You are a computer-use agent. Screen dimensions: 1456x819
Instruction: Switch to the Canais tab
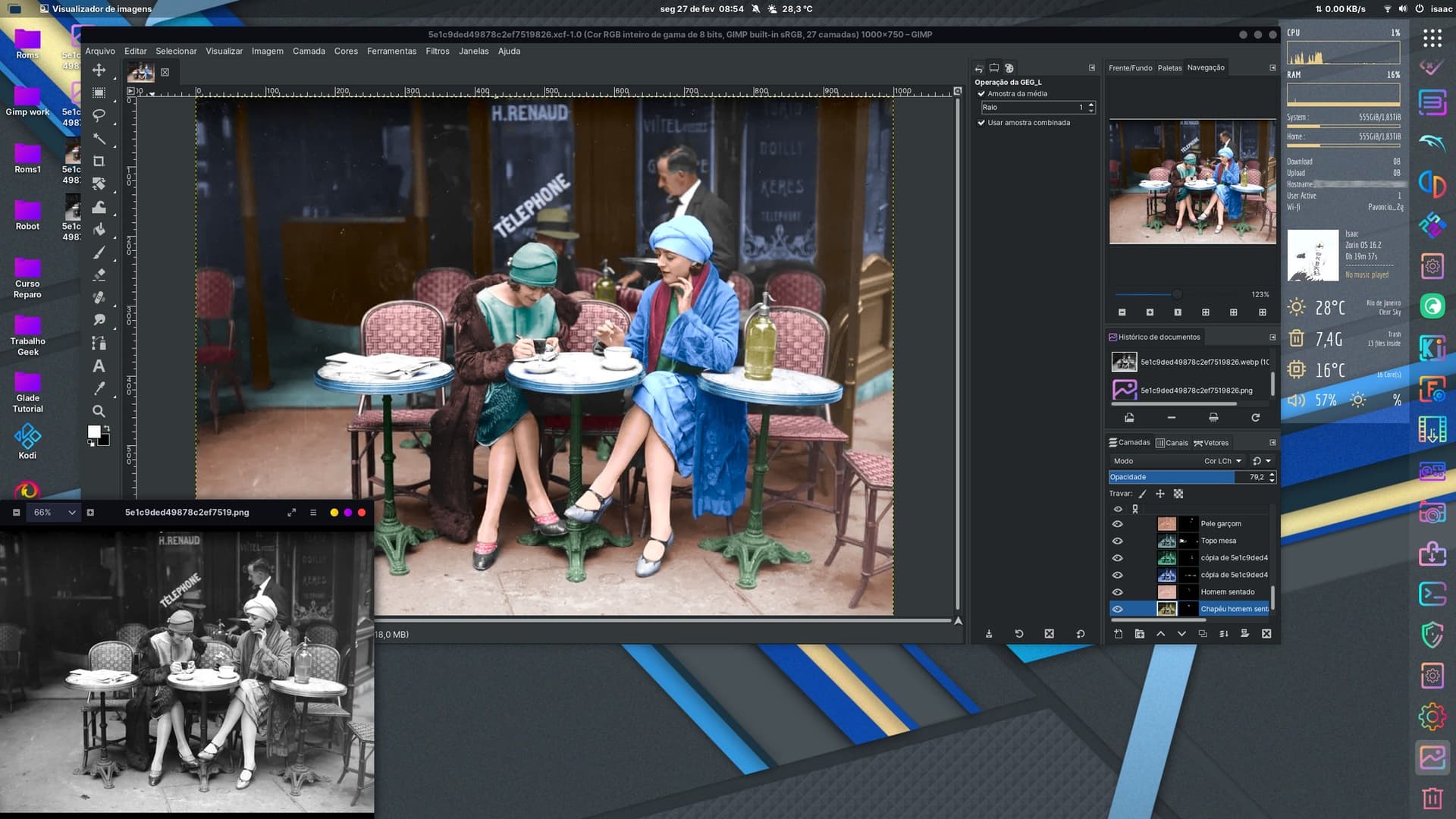pos(1172,443)
